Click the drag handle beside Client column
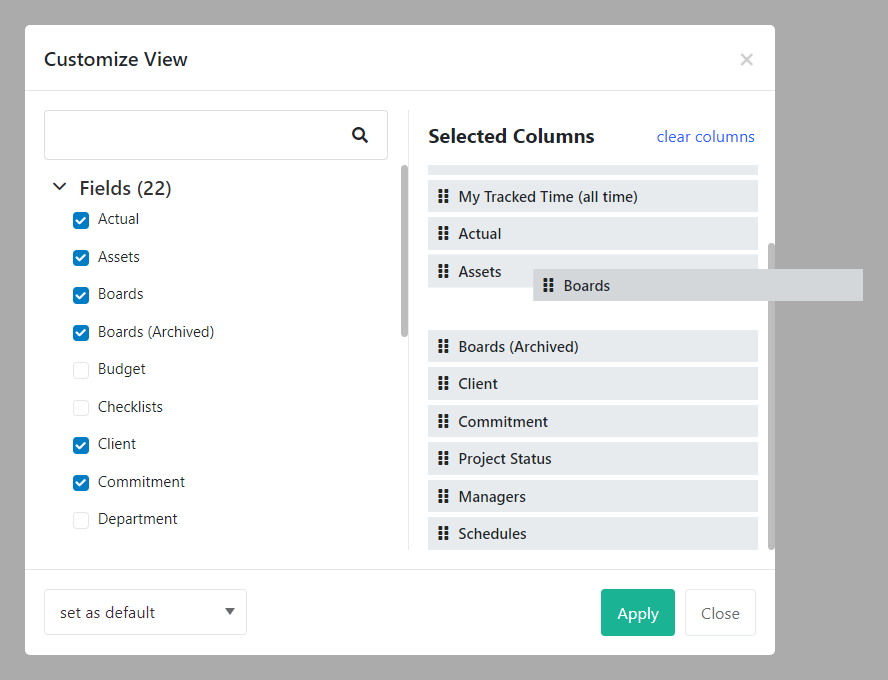The image size is (888, 680). coord(444,383)
